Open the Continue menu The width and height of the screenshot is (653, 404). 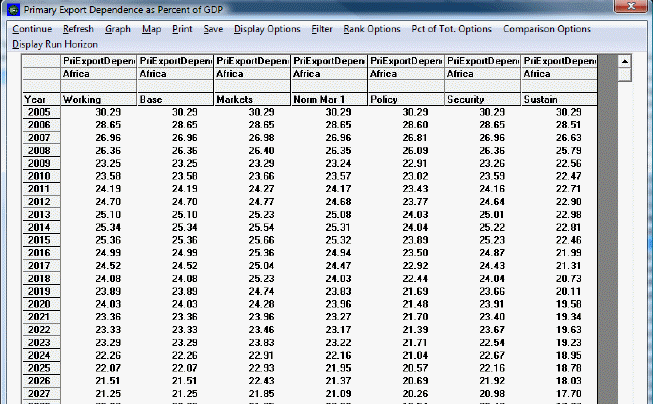click(31, 29)
